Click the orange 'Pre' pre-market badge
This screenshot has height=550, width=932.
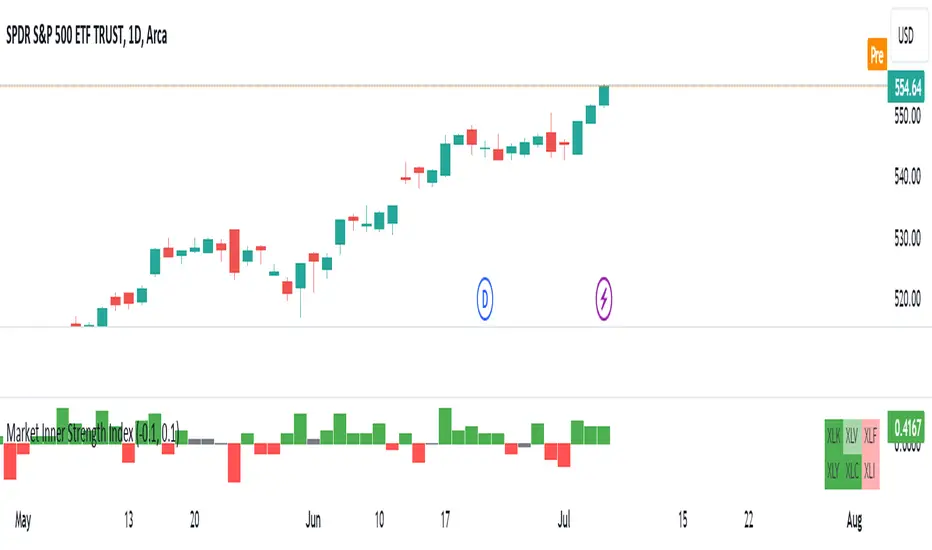pos(877,52)
